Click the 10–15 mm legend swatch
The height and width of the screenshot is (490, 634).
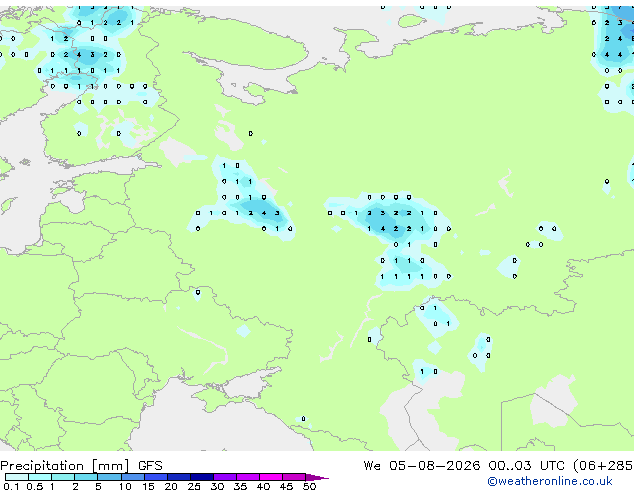click(133, 477)
